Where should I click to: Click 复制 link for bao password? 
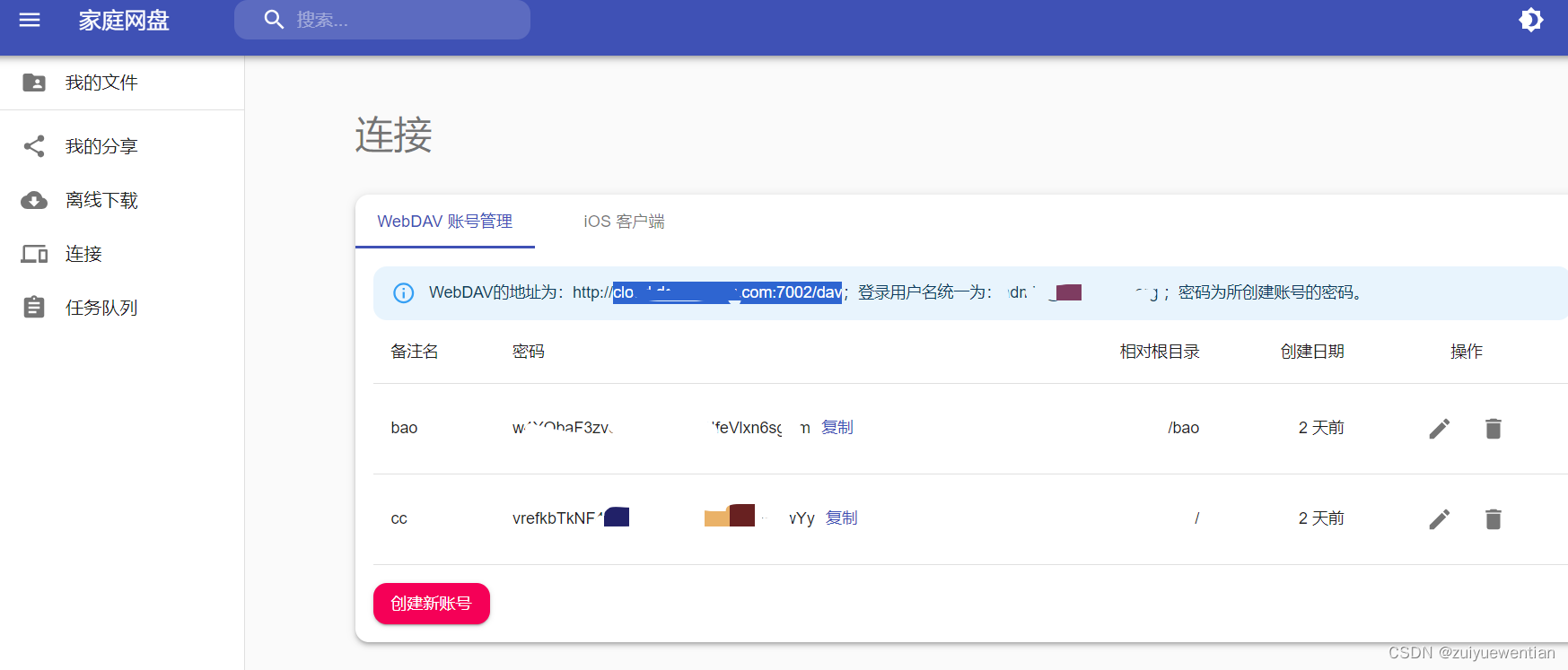point(837,428)
